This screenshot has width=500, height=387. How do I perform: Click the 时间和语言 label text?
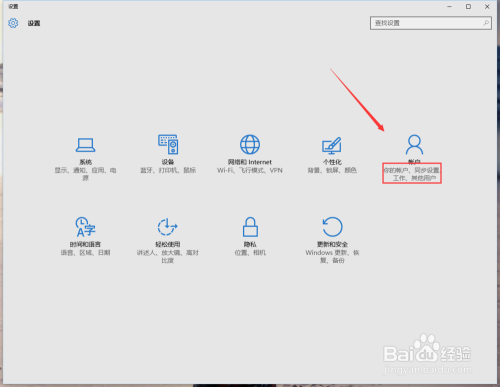85,244
